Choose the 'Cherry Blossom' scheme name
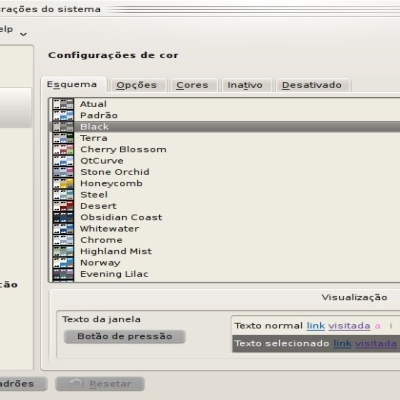Image resolution: width=400 pixels, height=400 pixels. (x=123, y=149)
